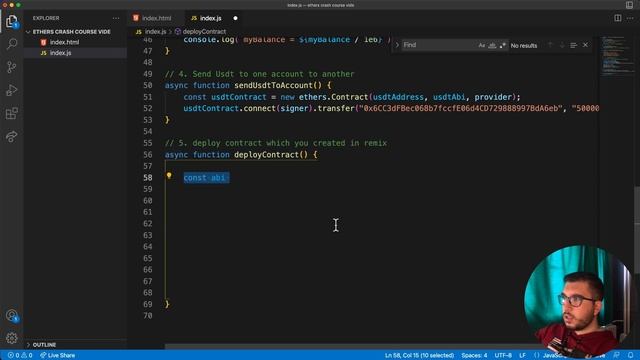The width and height of the screenshot is (640, 360).
Task: Toggle the layout icon in title bar
Action: click(629, 5)
